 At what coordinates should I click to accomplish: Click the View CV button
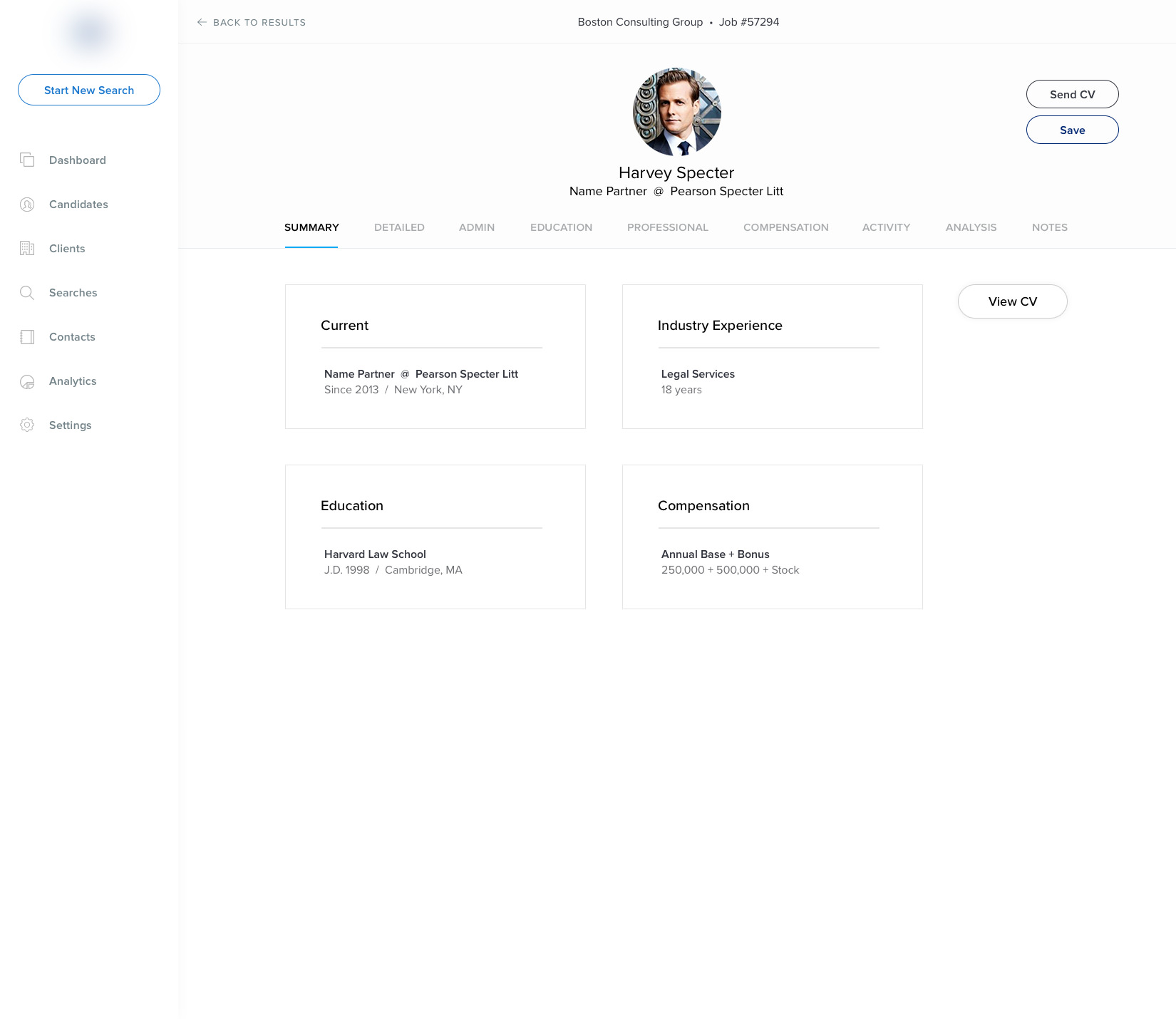[x=1013, y=301]
